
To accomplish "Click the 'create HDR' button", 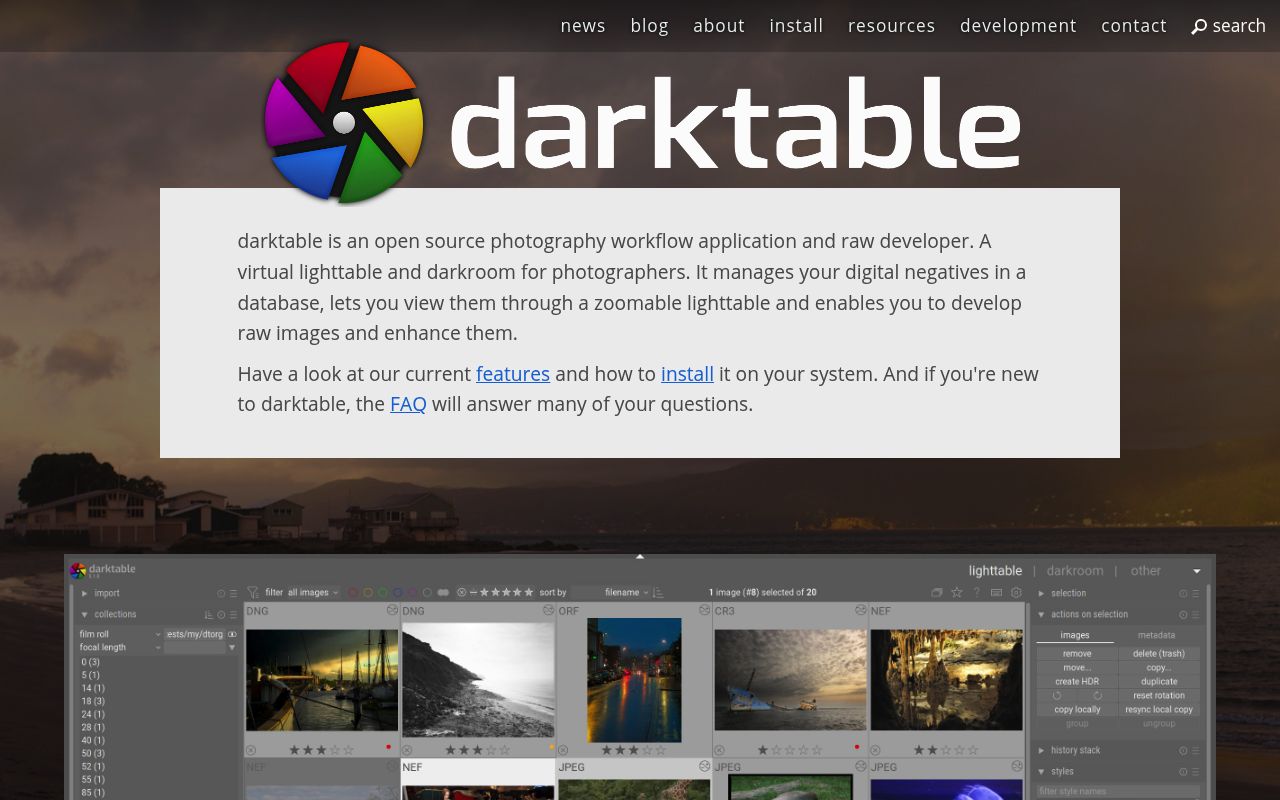I will click(x=1077, y=681).
